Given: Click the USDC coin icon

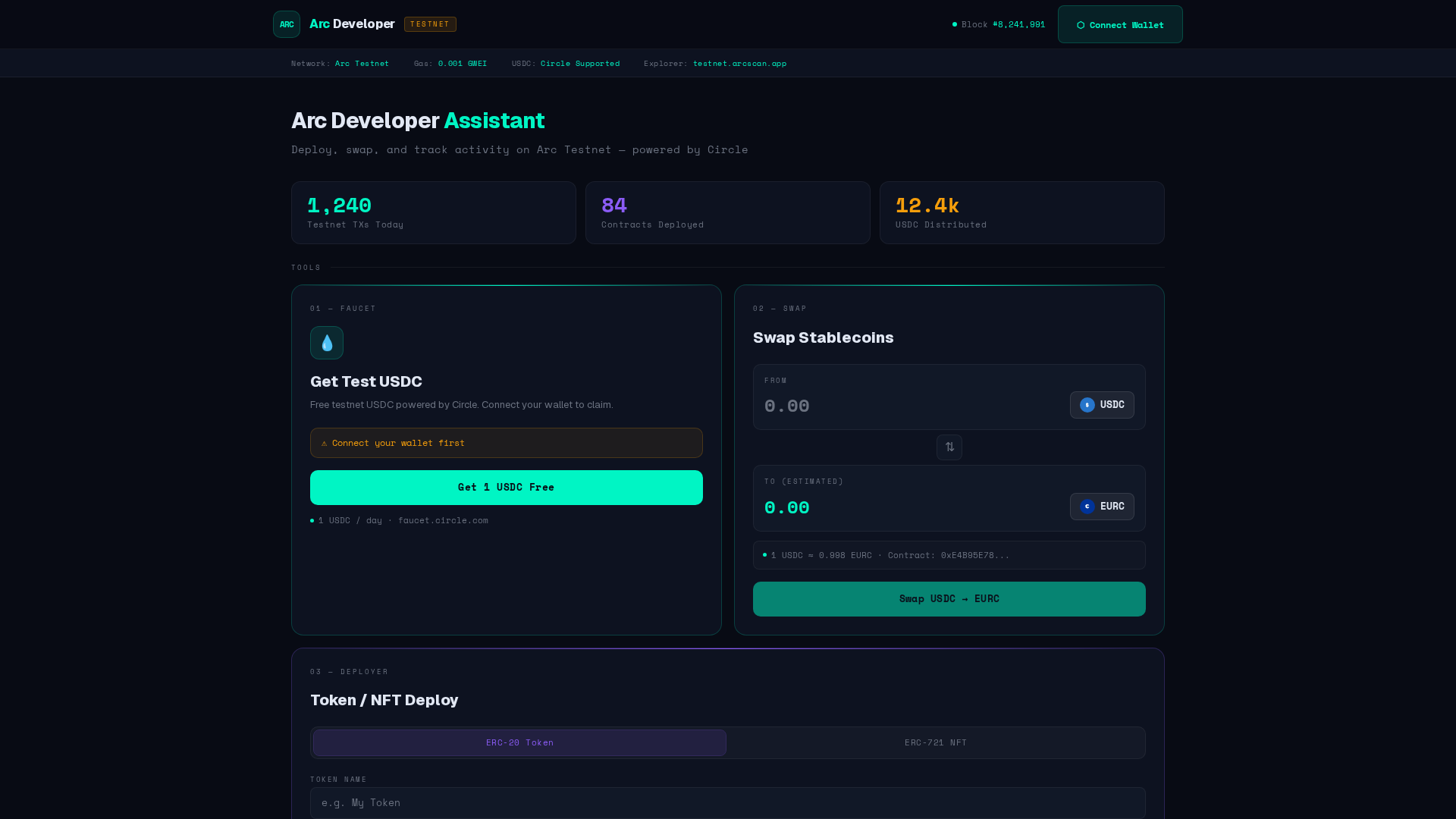Looking at the screenshot, I should coord(1087,405).
